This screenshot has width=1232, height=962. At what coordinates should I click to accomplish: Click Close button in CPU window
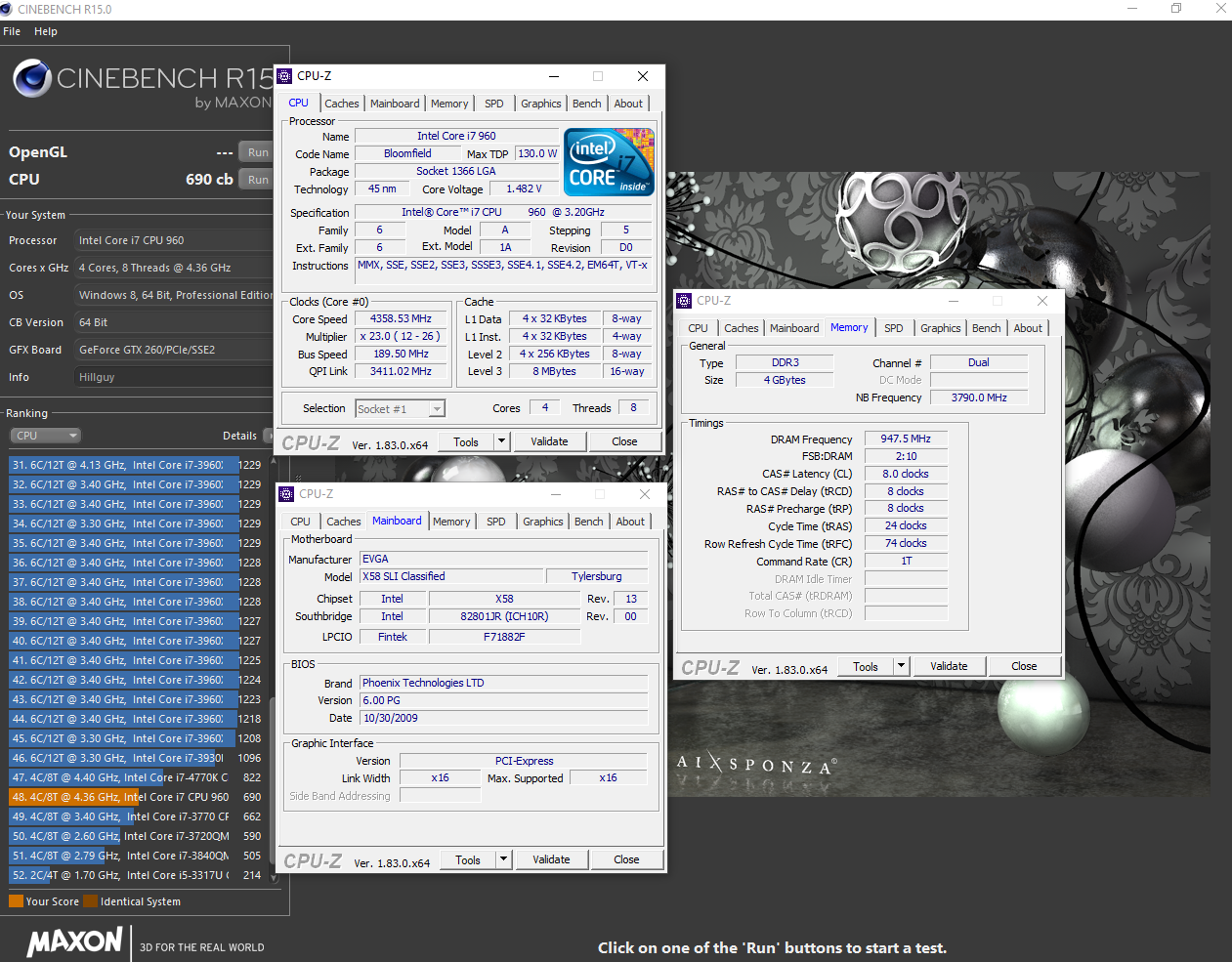point(624,441)
